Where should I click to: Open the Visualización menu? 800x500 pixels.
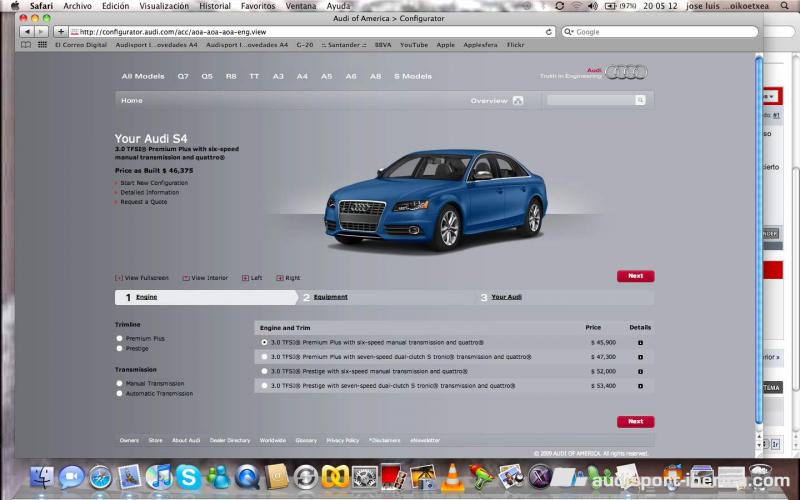(x=164, y=6)
